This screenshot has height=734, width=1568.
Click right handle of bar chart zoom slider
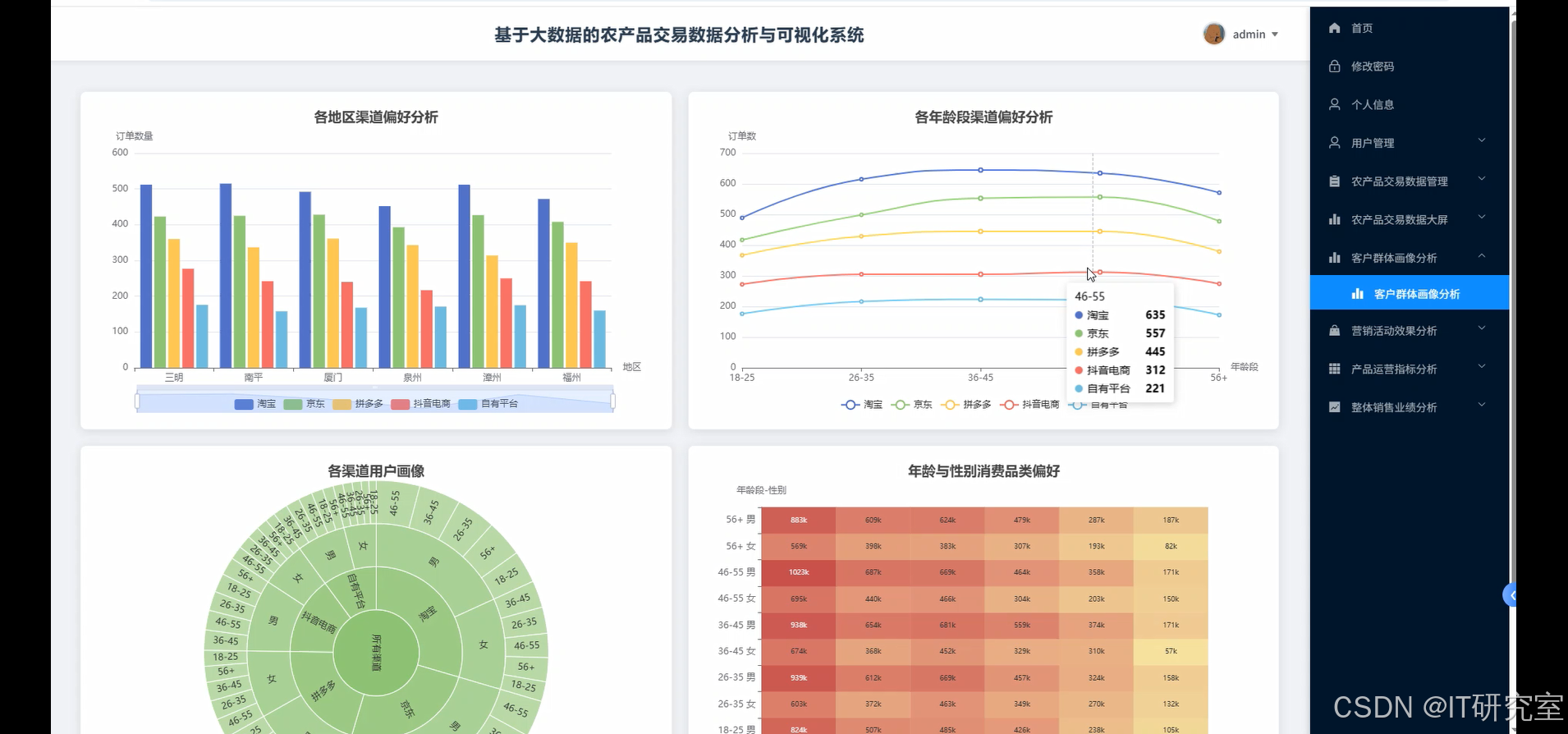coord(613,401)
